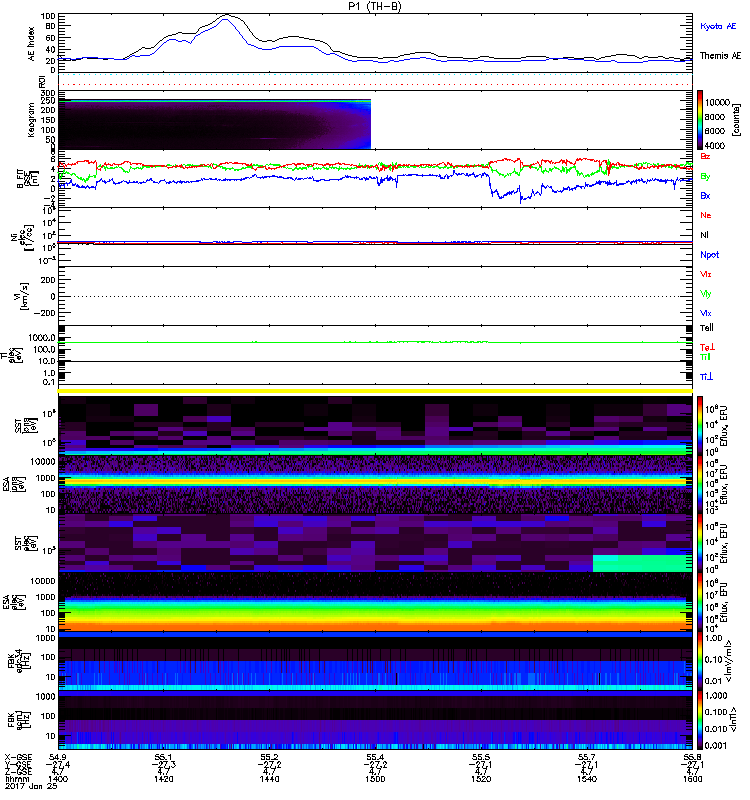Click the green By legend label
The width and height of the screenshot is (750, 800).
pyautogui.click(x=705, y=177)
